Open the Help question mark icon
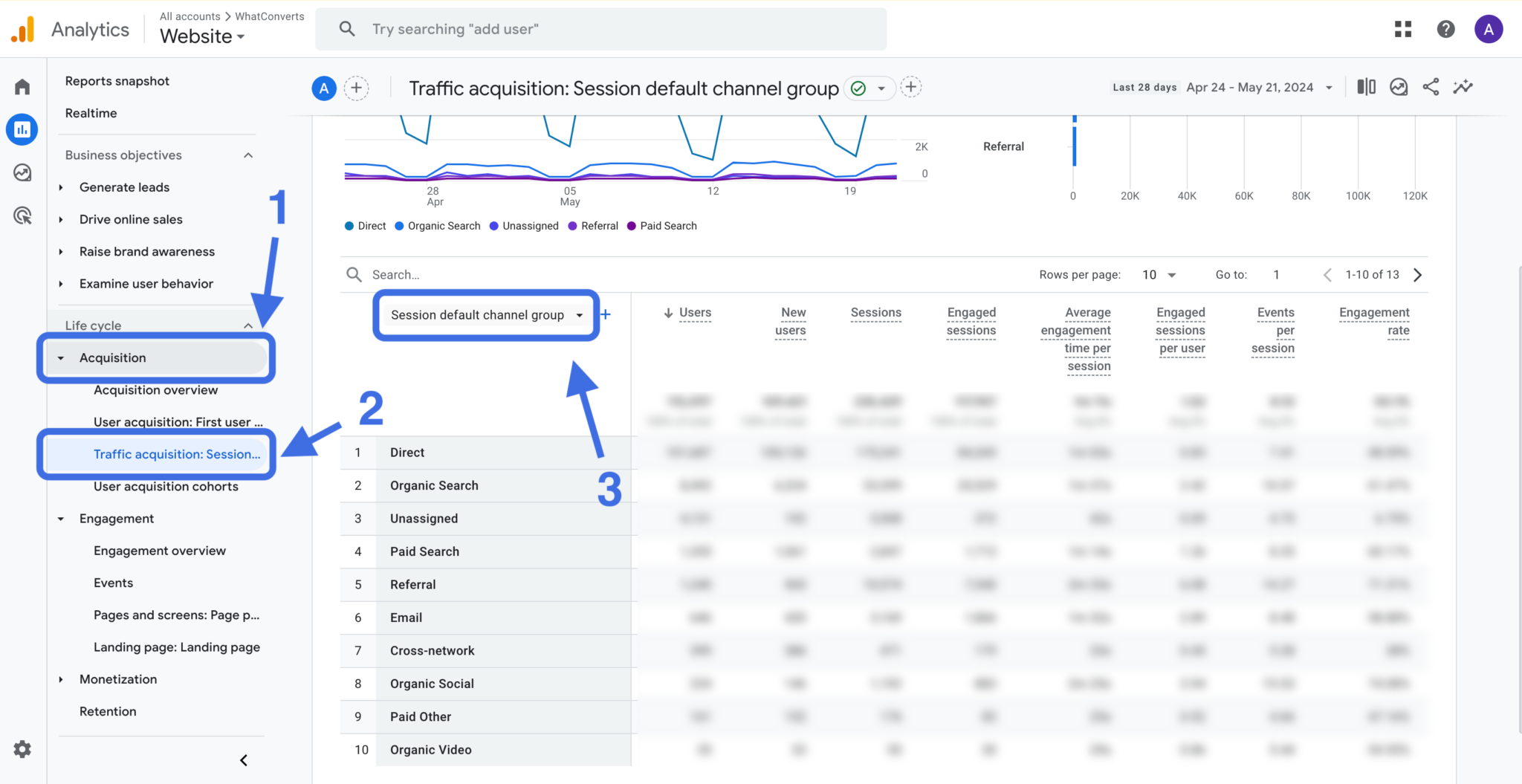The image size is (1522, 784). 1445,29
